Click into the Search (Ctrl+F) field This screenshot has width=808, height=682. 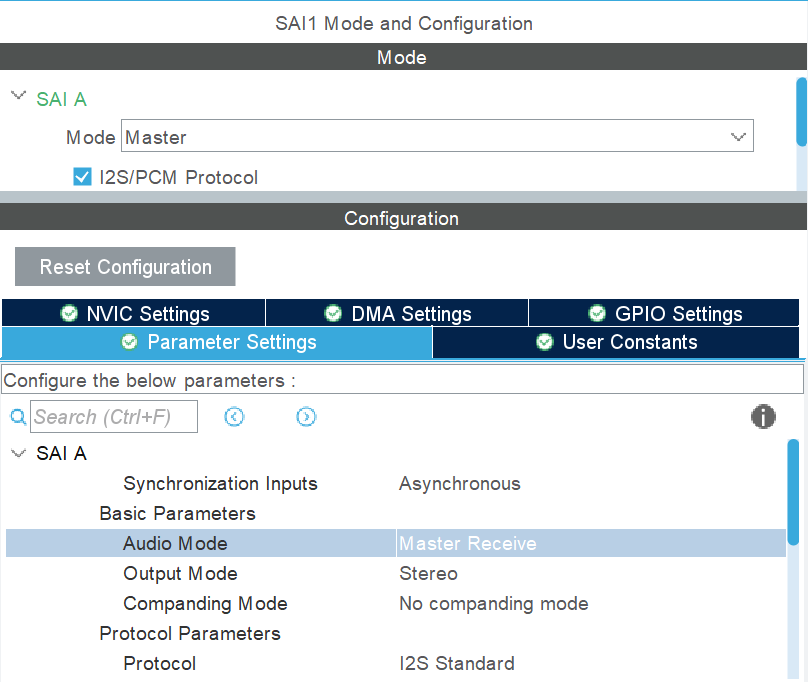click(113, 417)
